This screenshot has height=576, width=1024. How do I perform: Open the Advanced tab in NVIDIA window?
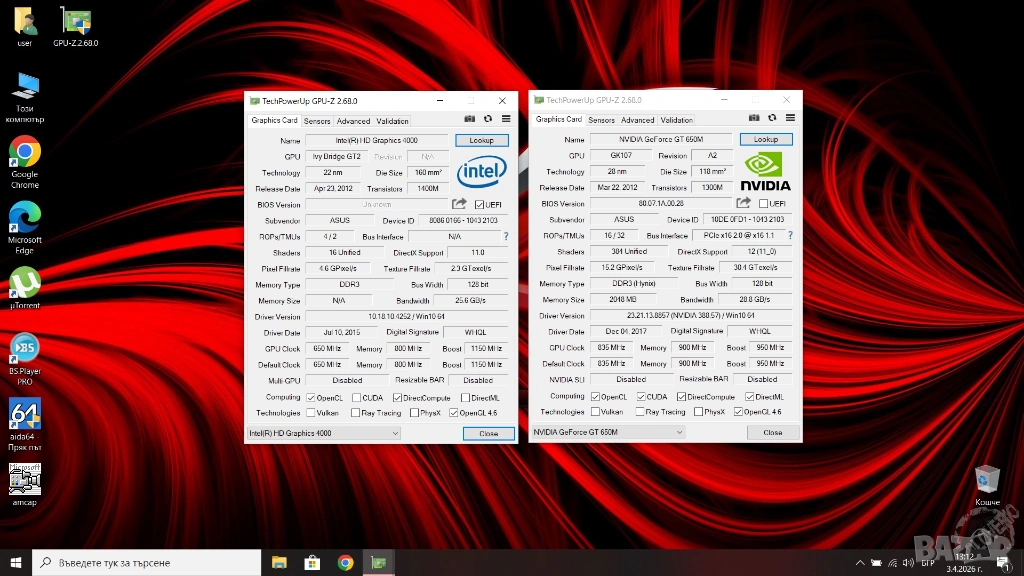(x=637, y=120)
